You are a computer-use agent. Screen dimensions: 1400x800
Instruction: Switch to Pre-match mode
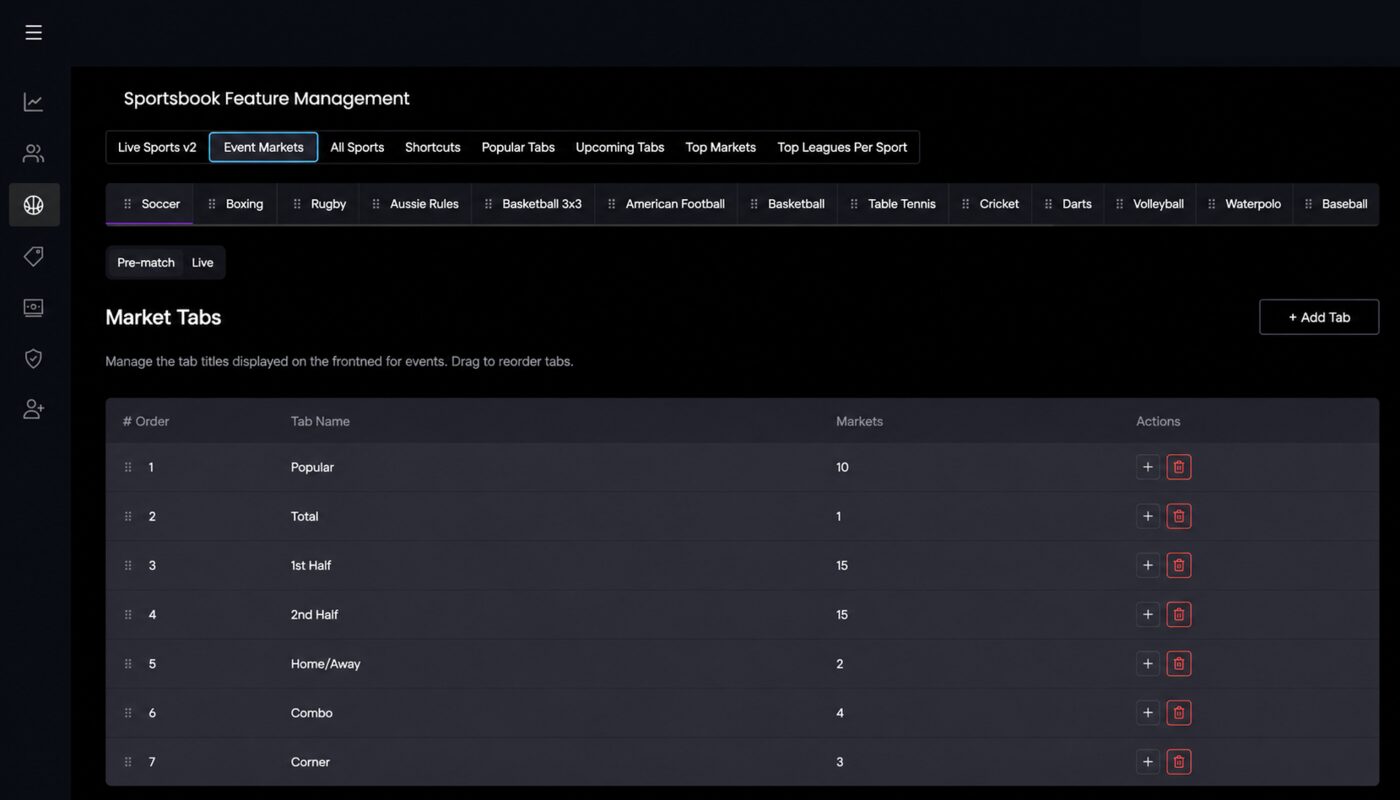pyautogui.click(x=146, y=262)
